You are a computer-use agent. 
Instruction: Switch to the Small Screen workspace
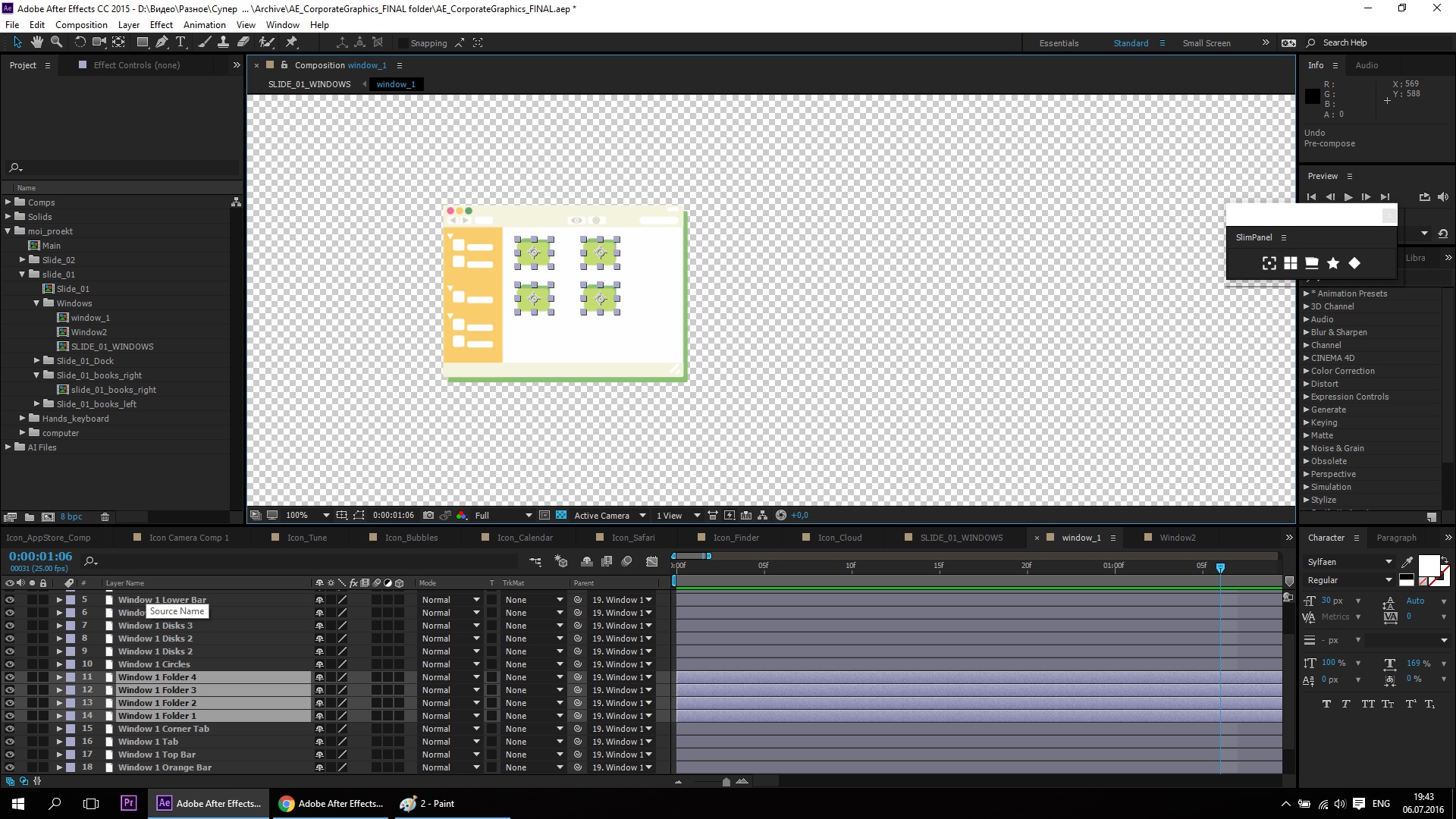coord(1206,43)
